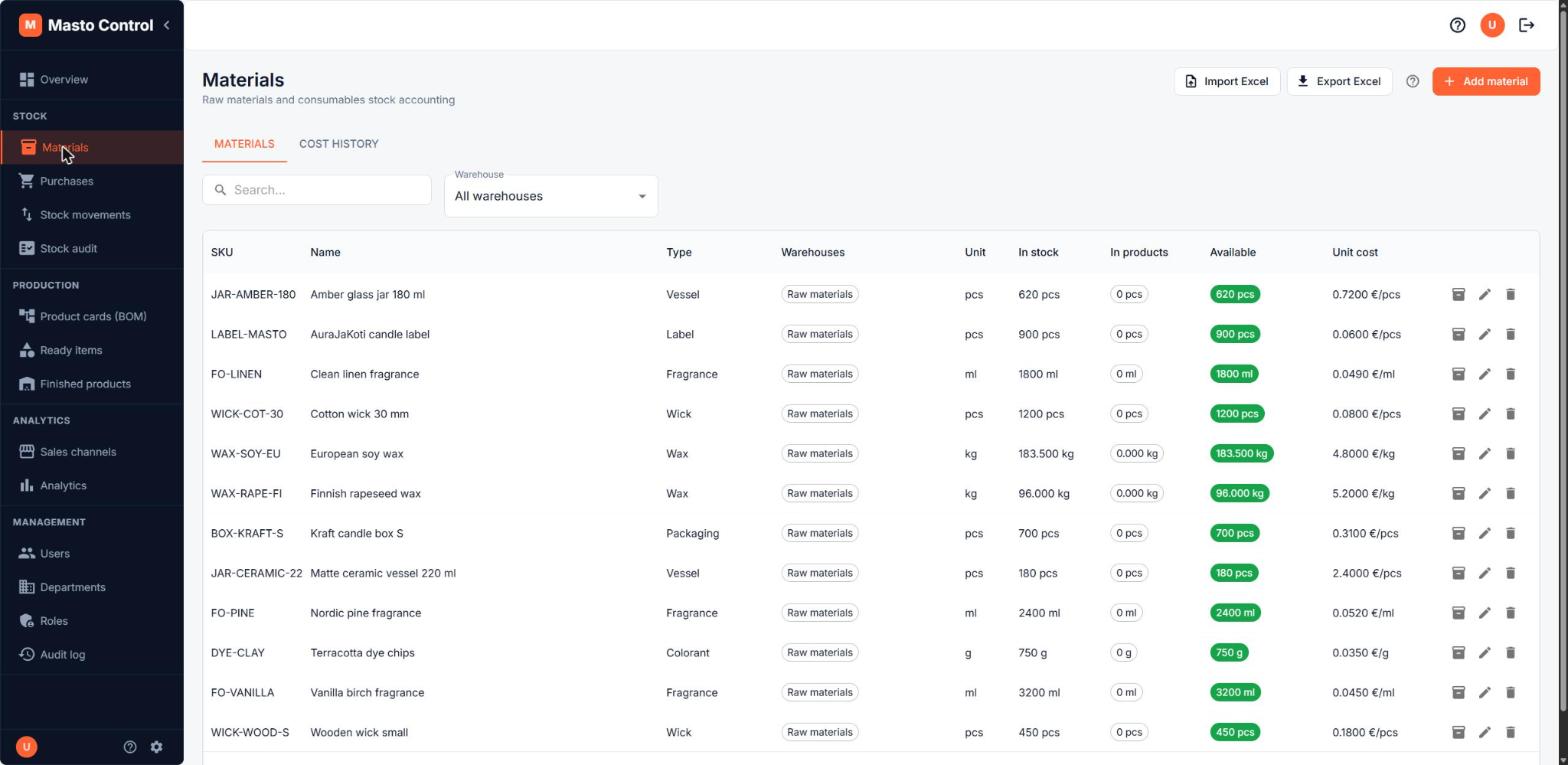Open user avatar menu in top bar
1568x765 pixels.
click(x=1492, y=25)
